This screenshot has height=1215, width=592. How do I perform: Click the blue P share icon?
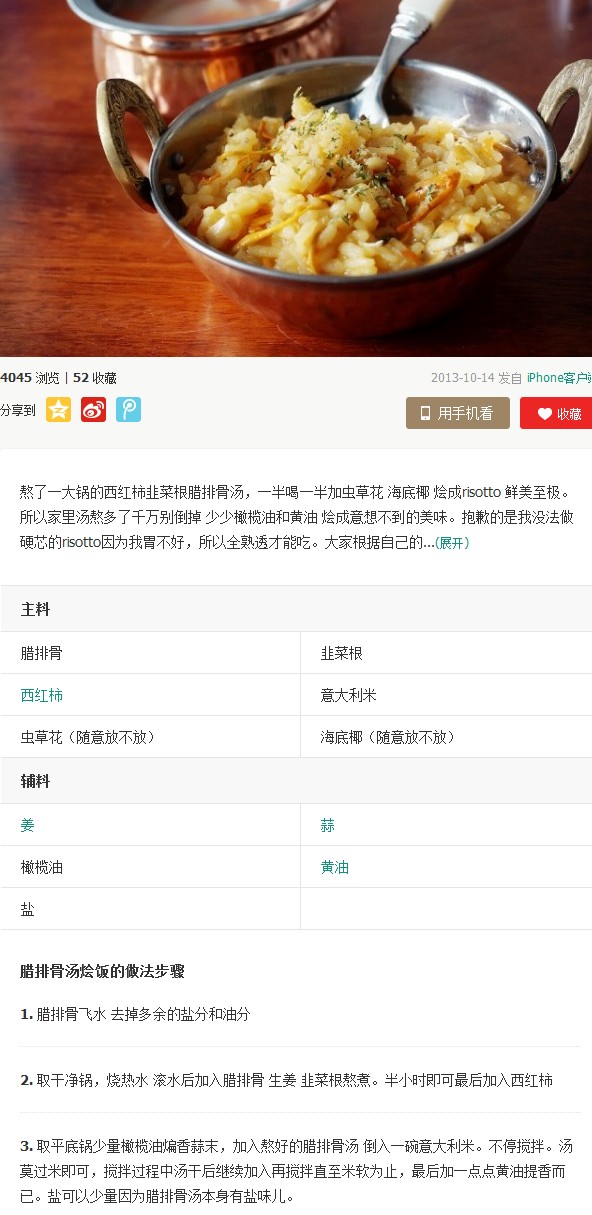pos(128,410)
